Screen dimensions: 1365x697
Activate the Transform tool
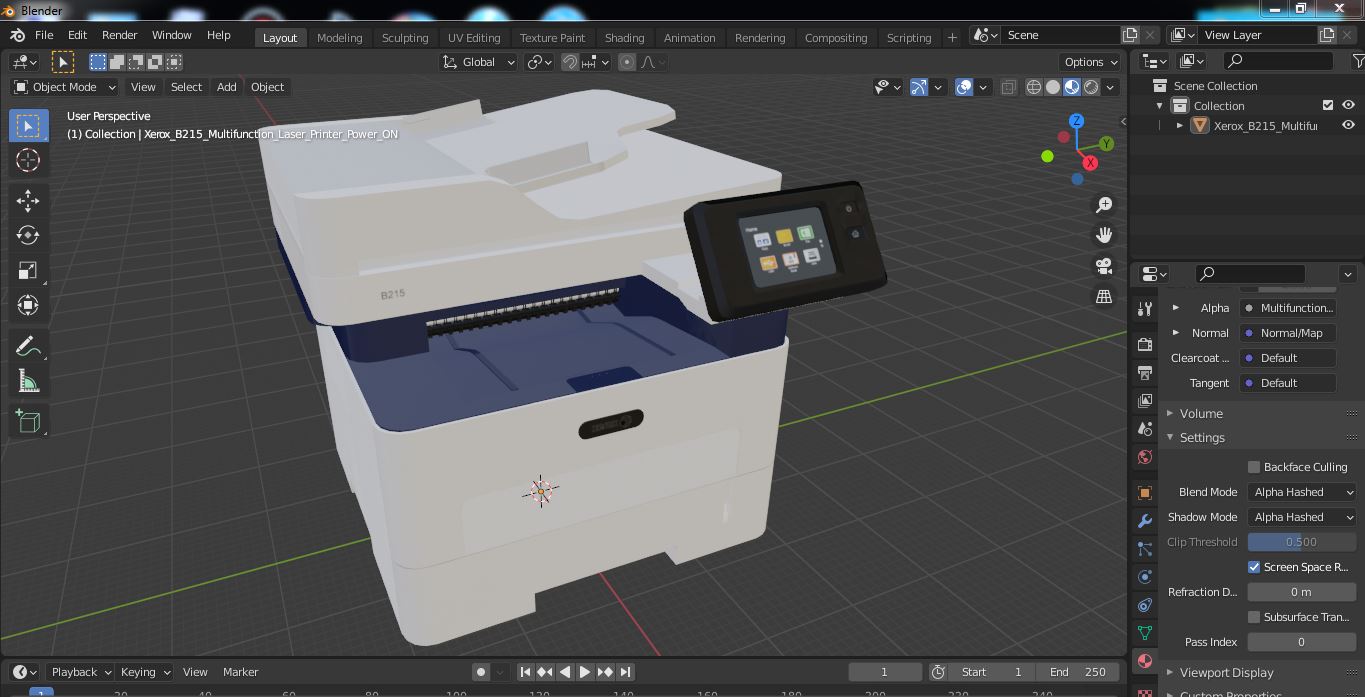click(x=28, y=305)
